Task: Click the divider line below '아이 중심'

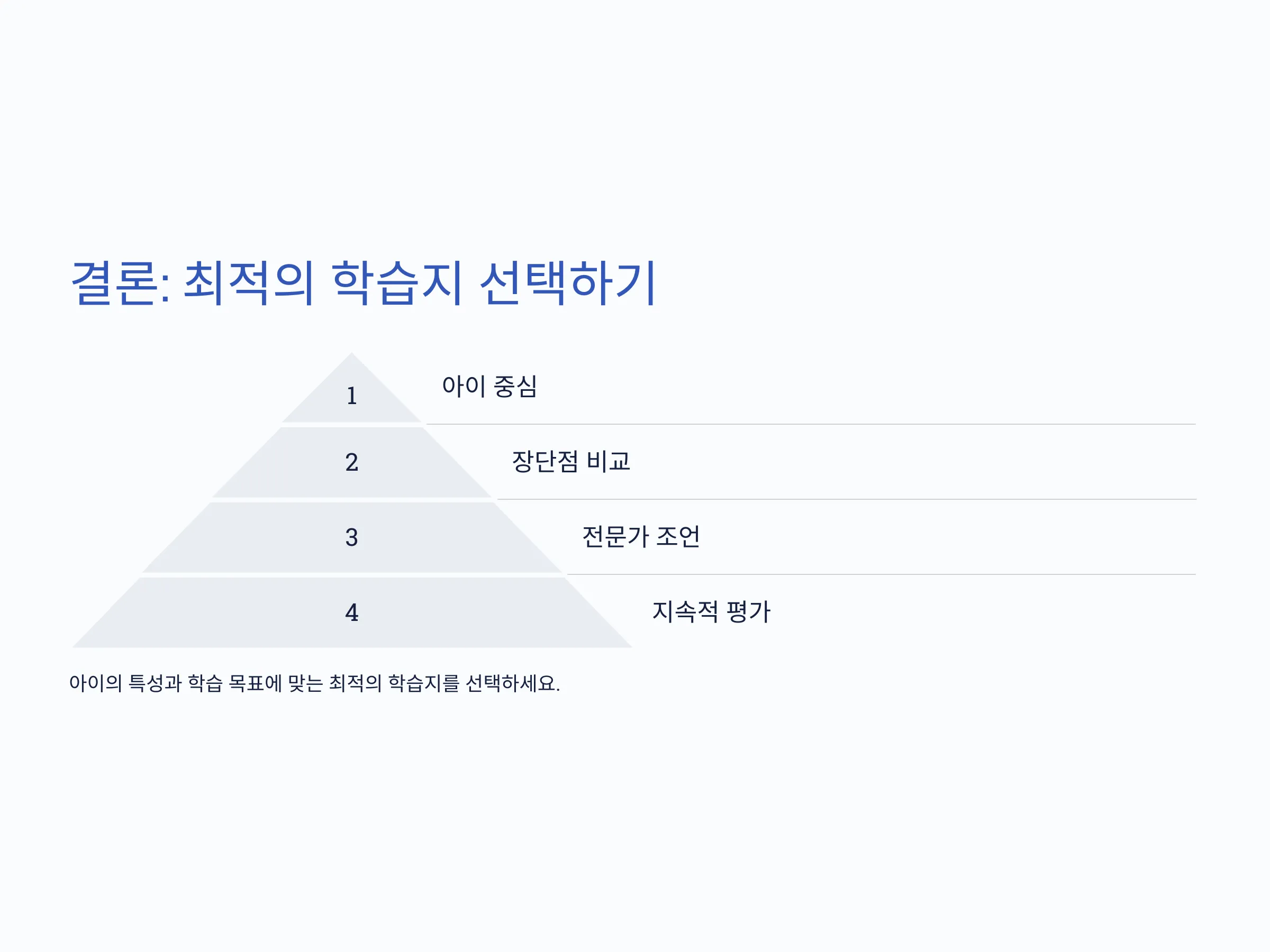Action: (811, 425)
